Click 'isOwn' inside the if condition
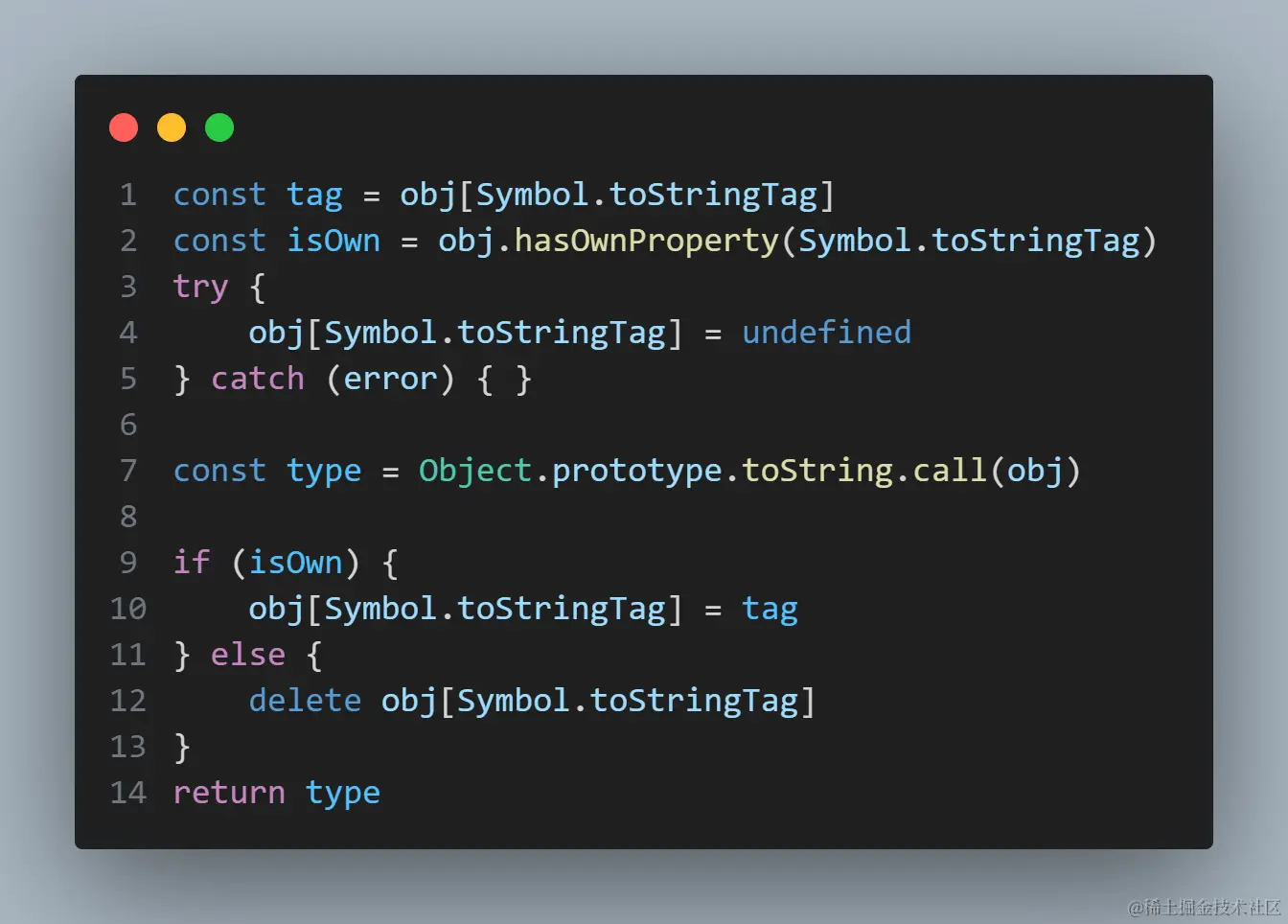Screen dimensions: 1288x924 coord(295,563)
